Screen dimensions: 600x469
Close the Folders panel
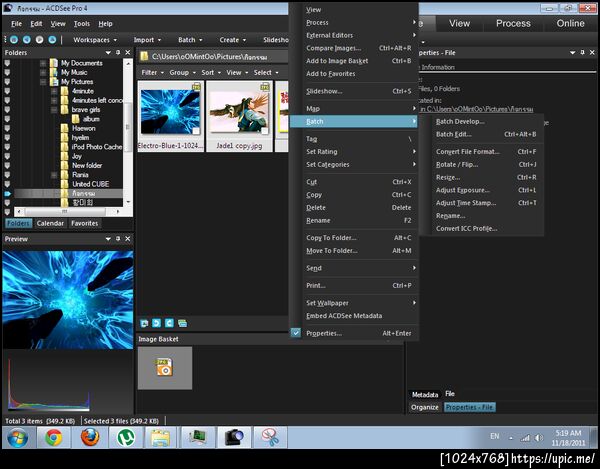128,52
